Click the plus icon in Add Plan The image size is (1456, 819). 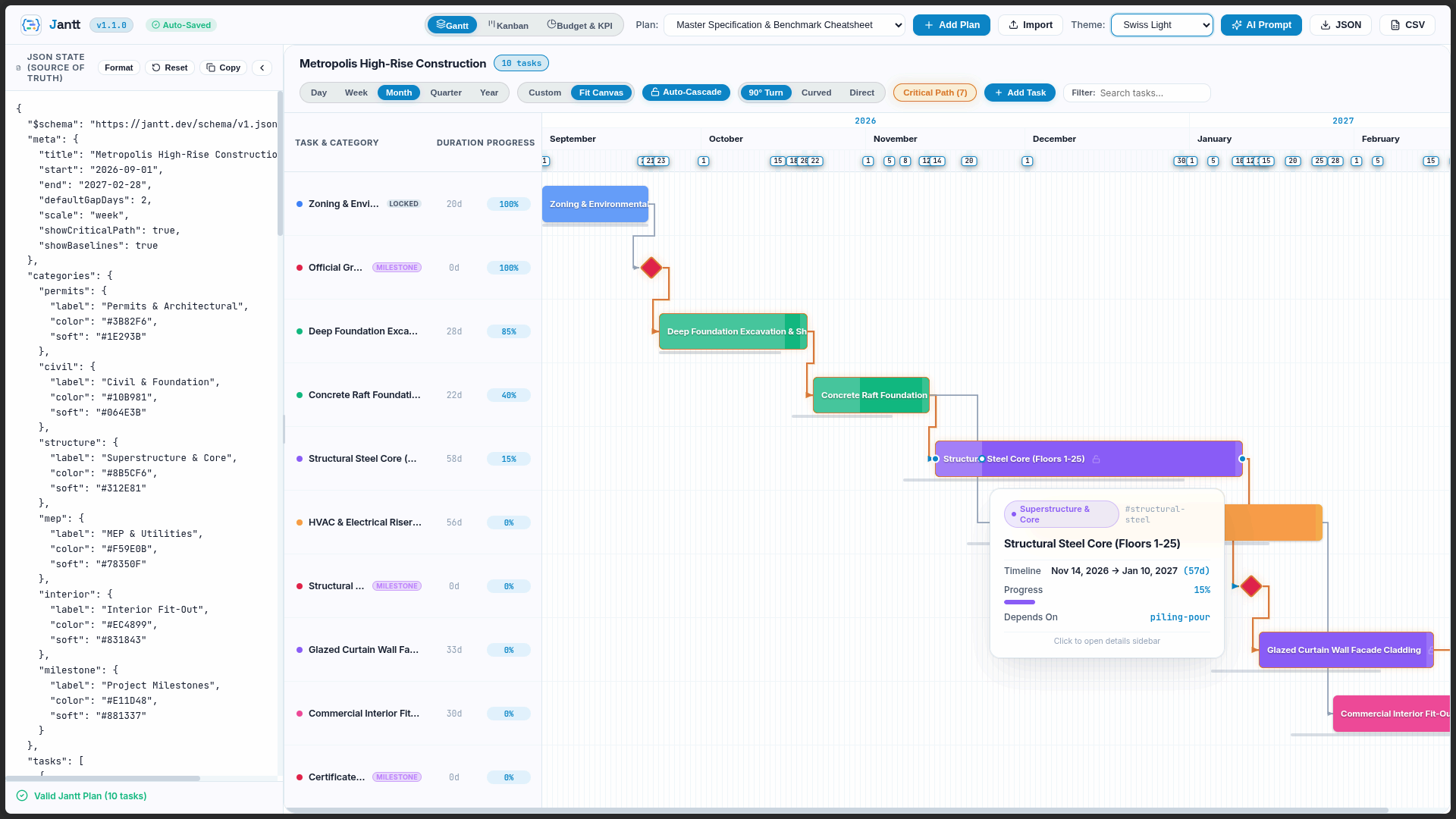pyautogui.click(x=928, y=25)
